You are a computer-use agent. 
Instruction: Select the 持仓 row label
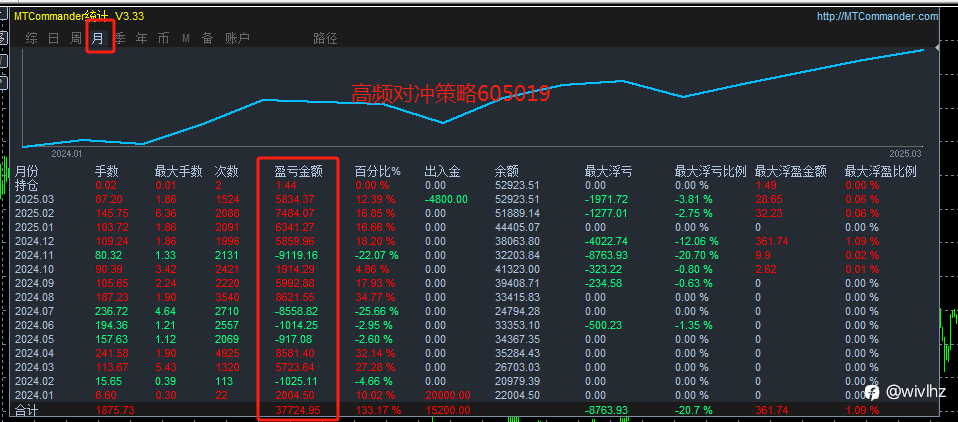(26, 184)
